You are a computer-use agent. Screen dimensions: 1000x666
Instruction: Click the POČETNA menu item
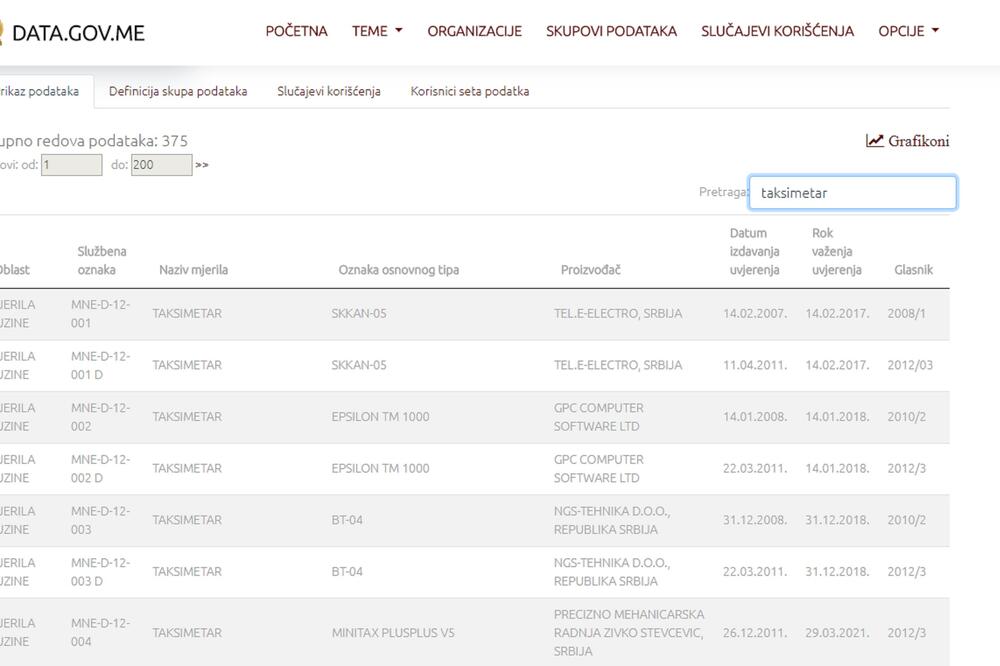[296, 31]
